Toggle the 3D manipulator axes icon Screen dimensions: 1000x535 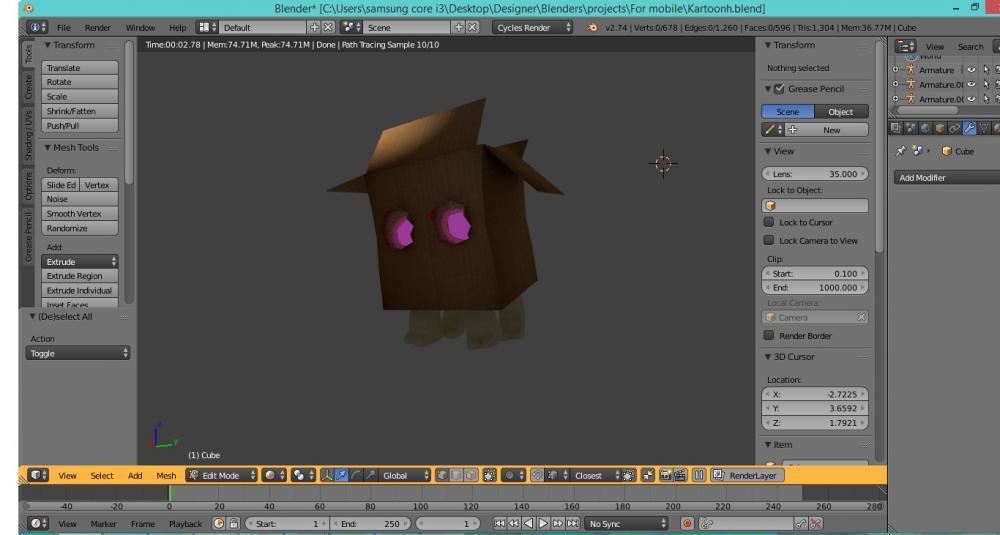[329, 476]
